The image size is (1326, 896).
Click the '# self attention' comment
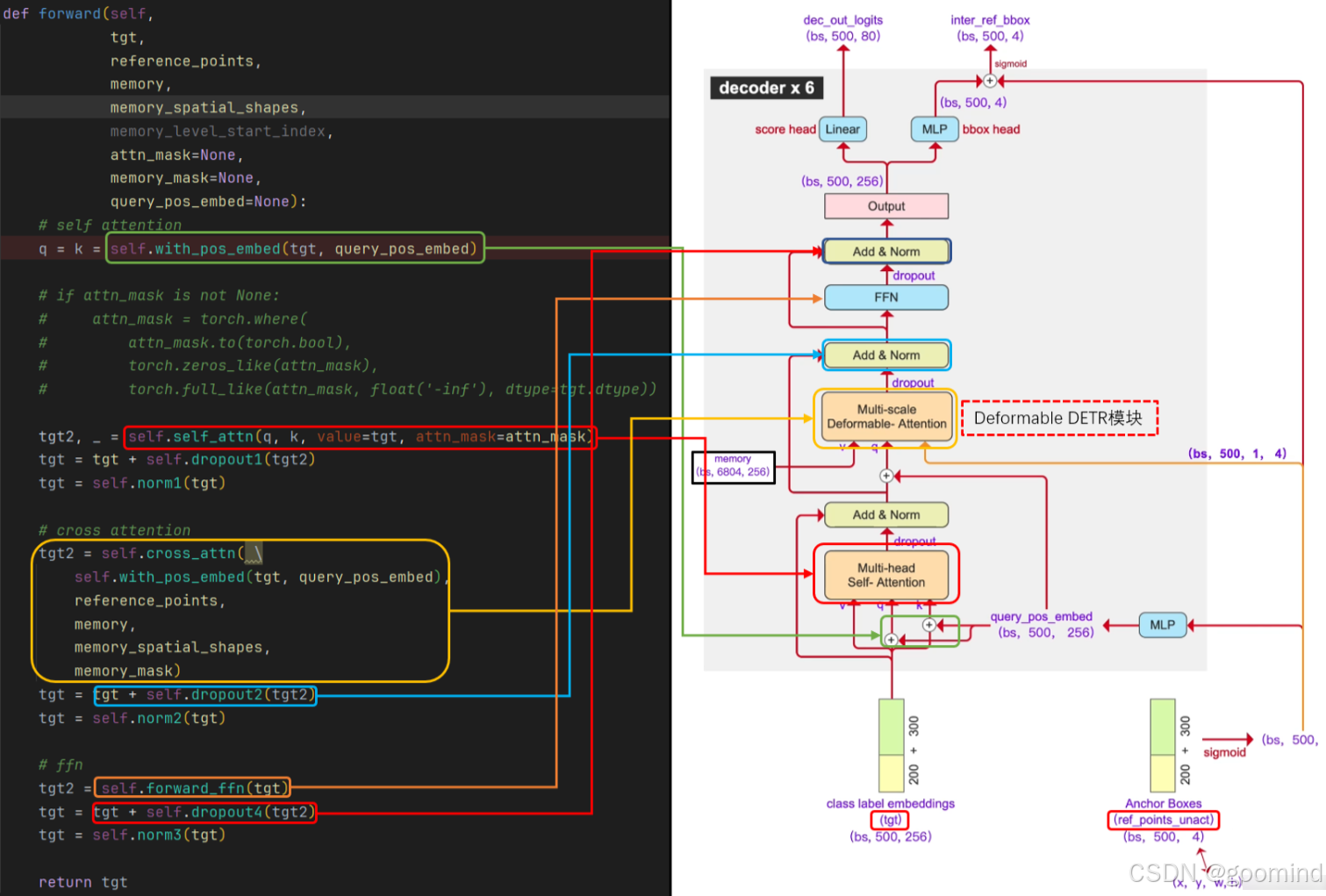click(x=110, y=226)
